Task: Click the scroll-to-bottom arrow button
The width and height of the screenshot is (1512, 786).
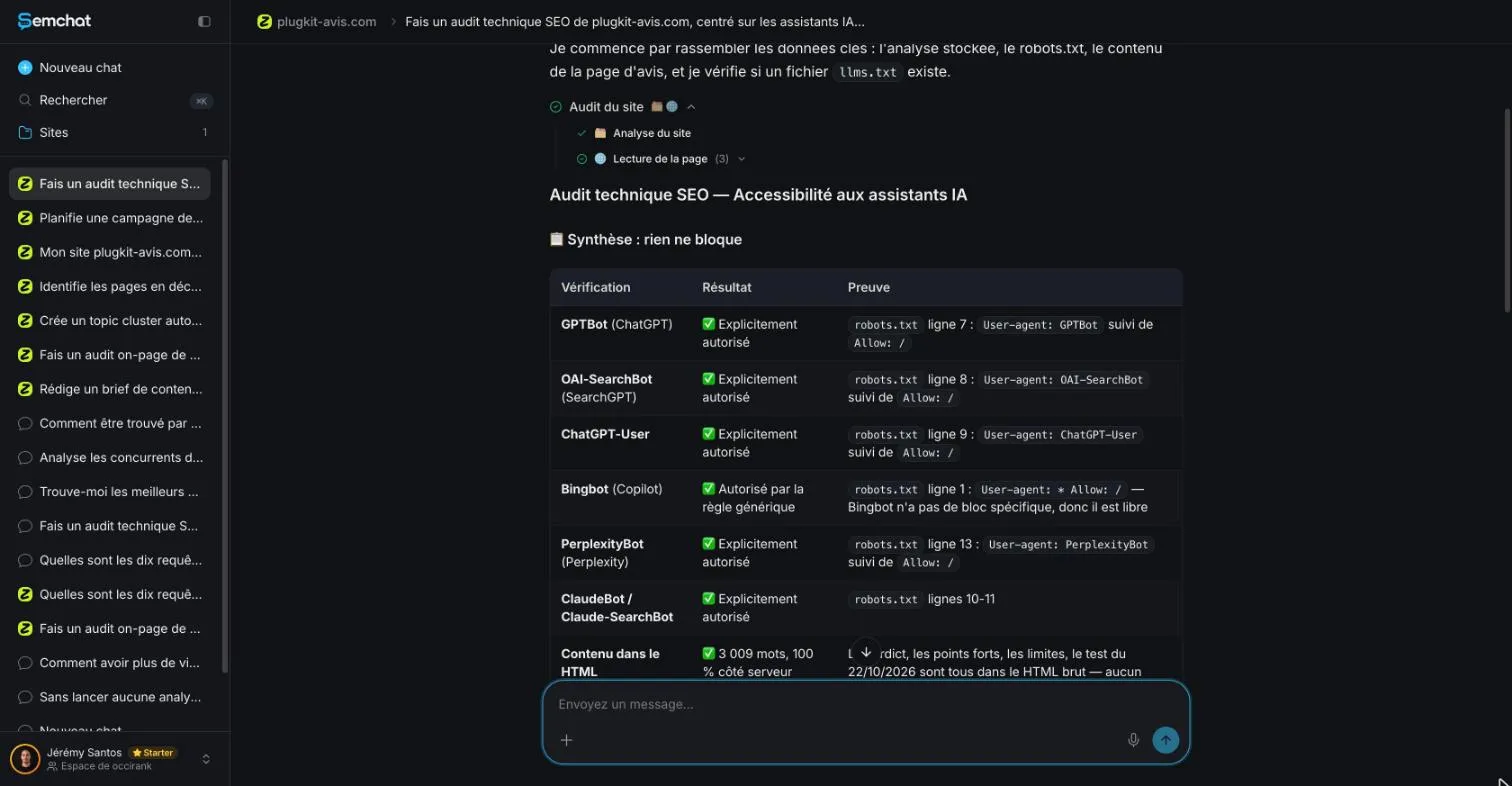Action: (866, 652)
